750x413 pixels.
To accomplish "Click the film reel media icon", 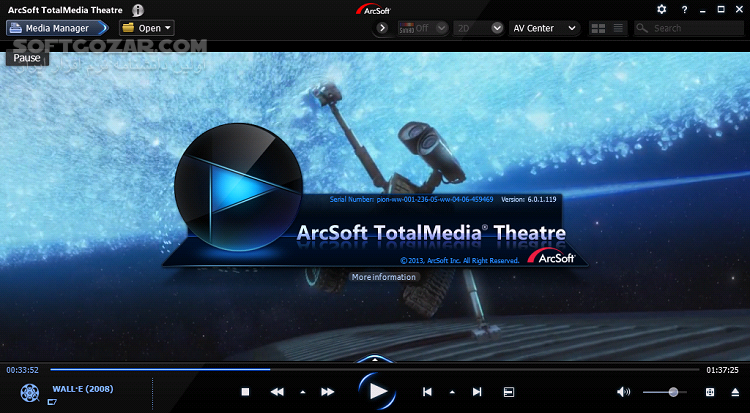I will point(30,393).
